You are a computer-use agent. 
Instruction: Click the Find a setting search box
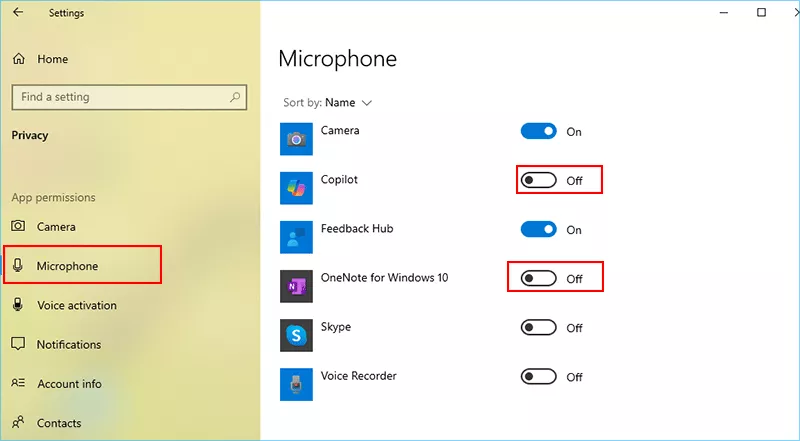pos(120,97)
